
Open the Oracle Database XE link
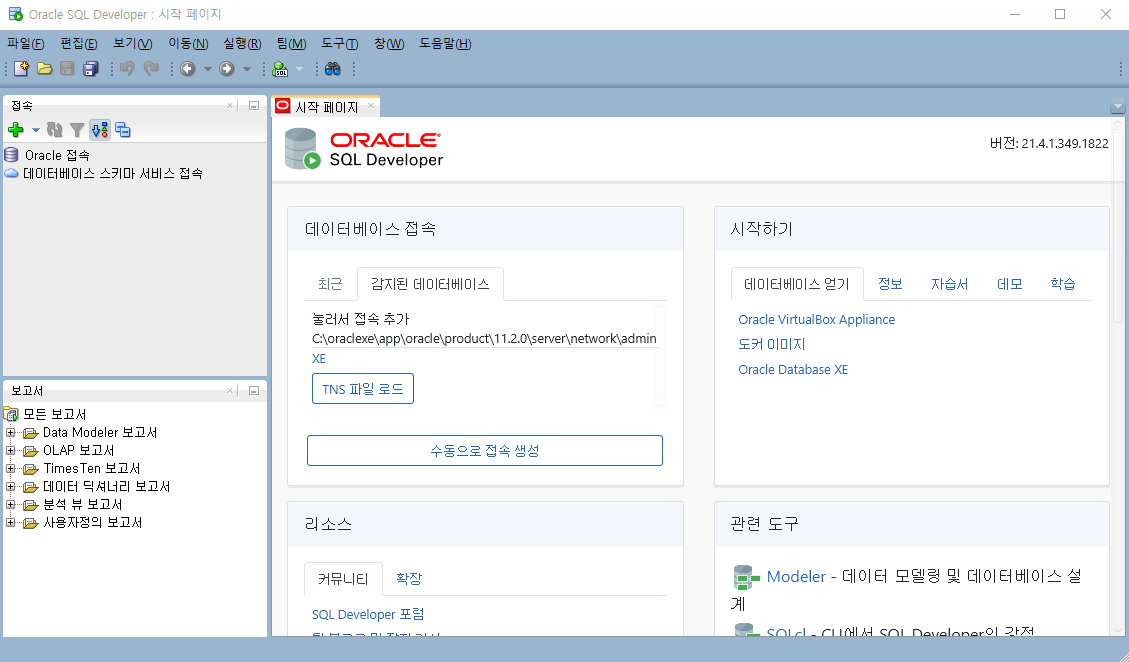click(793, 370)
